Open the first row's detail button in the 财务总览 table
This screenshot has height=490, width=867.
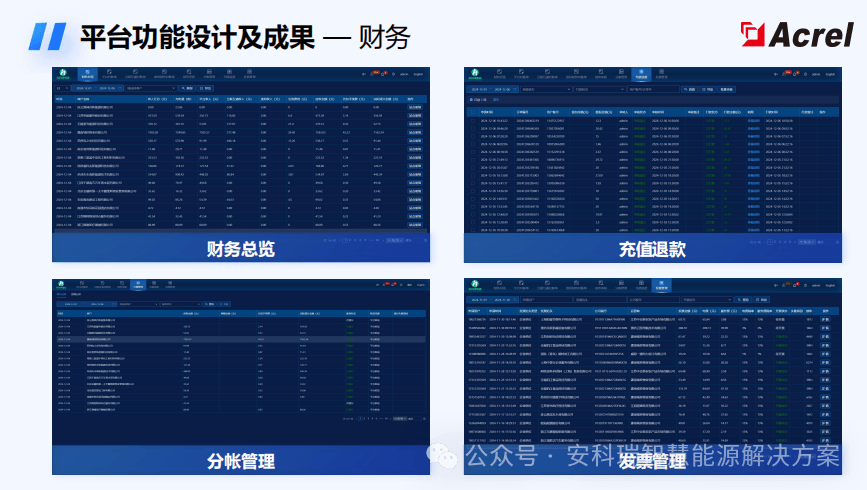coord(415,107)
